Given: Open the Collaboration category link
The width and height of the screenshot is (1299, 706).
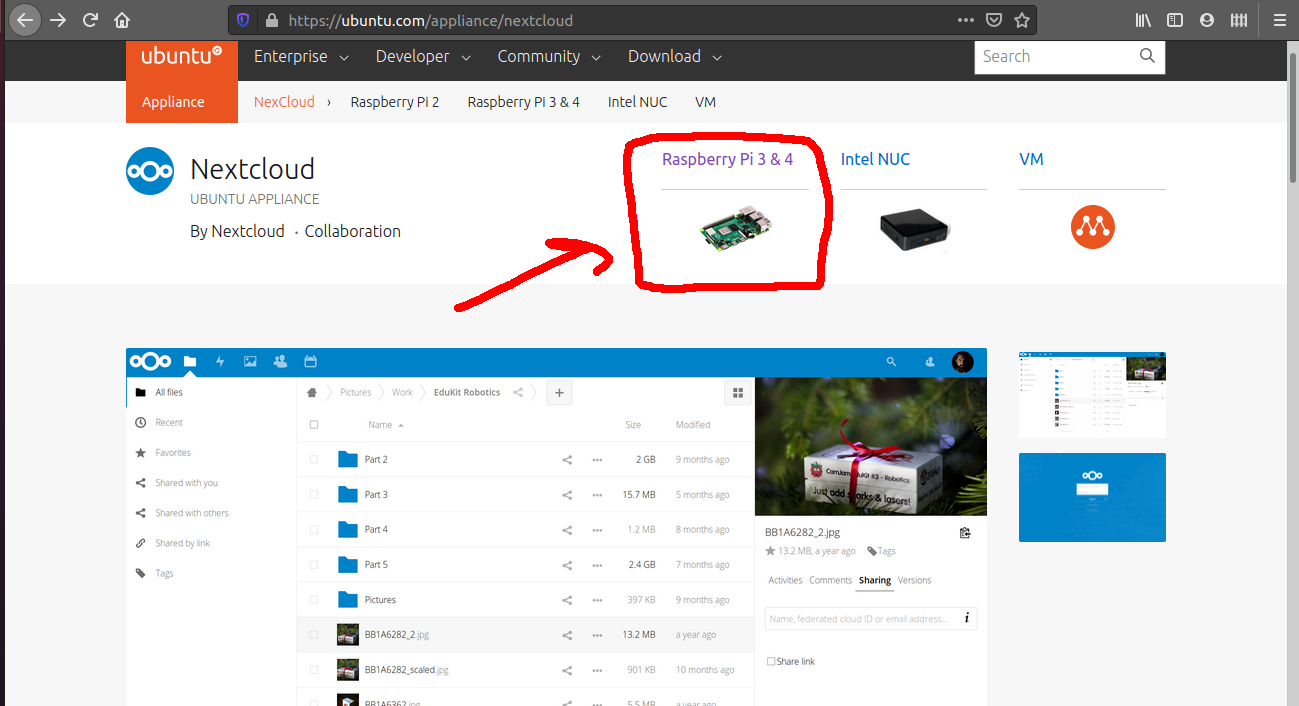Looking at the screenshot, I should tap(352, 231).
